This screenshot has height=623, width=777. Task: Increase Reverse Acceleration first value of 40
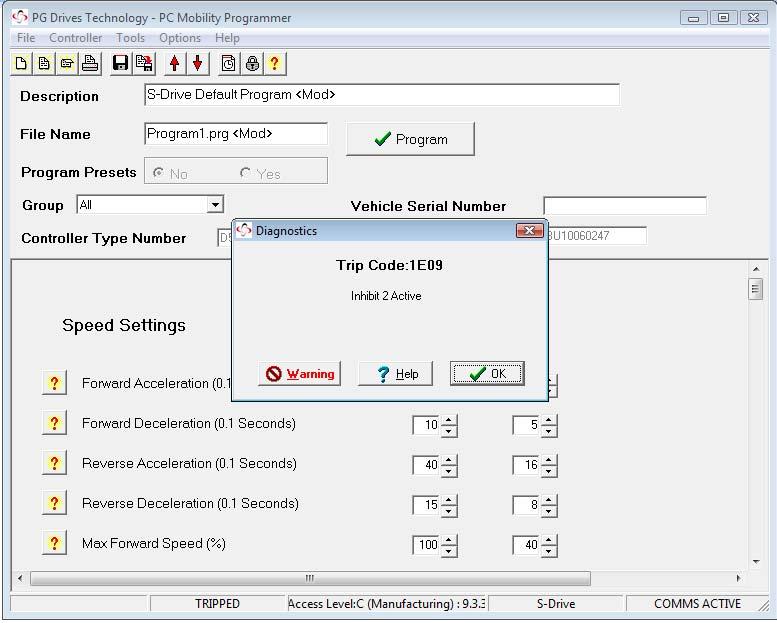point(448,460)
